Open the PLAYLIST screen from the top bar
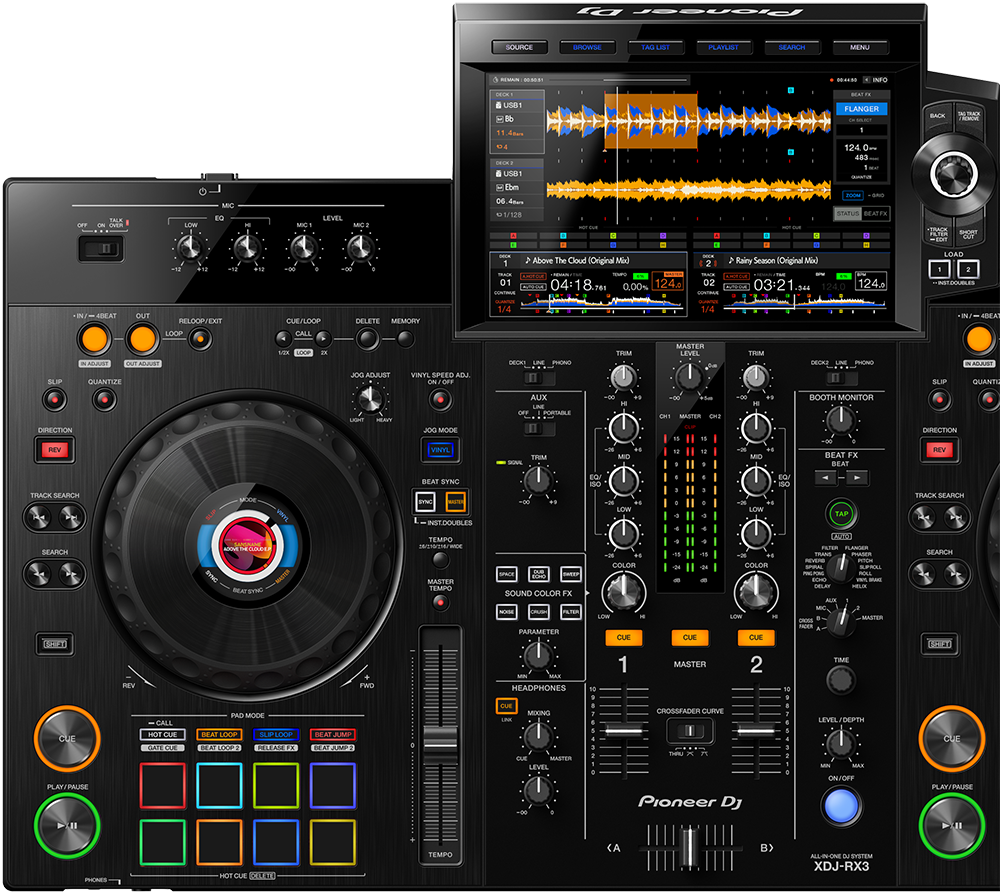Viewport: 1000px width, 894px height. click(x=723, y=46)
